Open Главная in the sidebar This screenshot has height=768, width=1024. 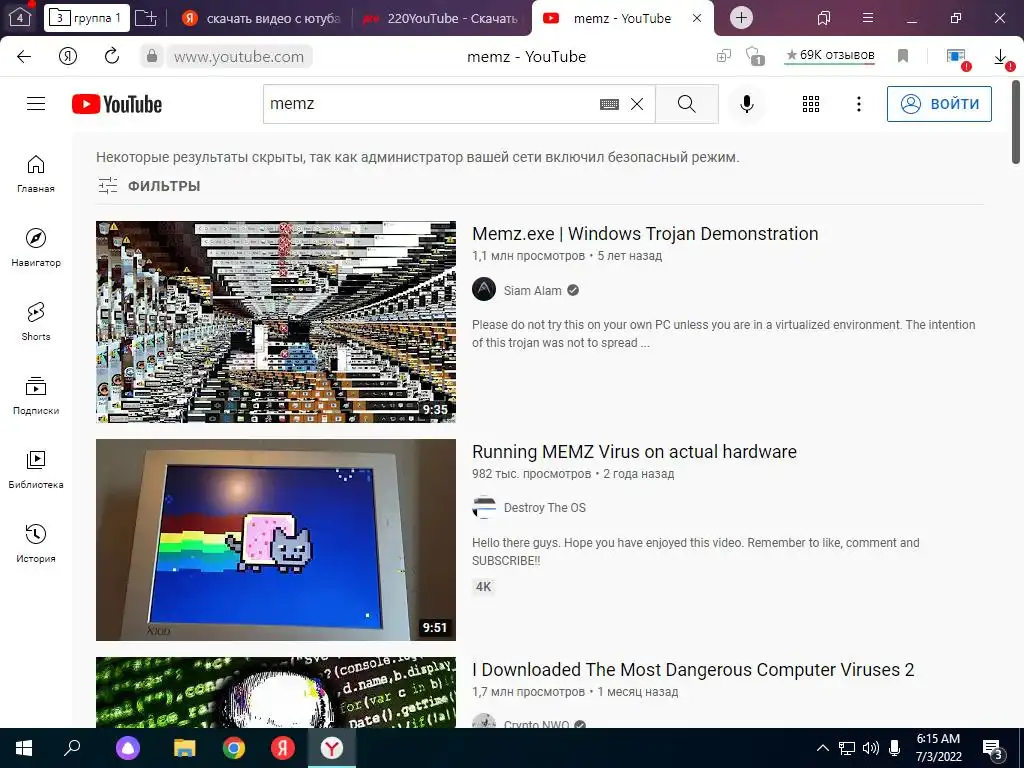(36, 174)
